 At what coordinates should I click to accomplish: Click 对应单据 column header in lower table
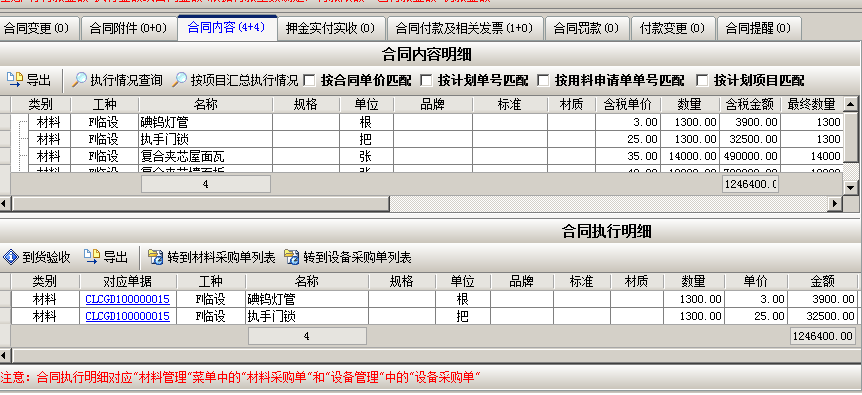pyautogui.click(x=128, y=282)
